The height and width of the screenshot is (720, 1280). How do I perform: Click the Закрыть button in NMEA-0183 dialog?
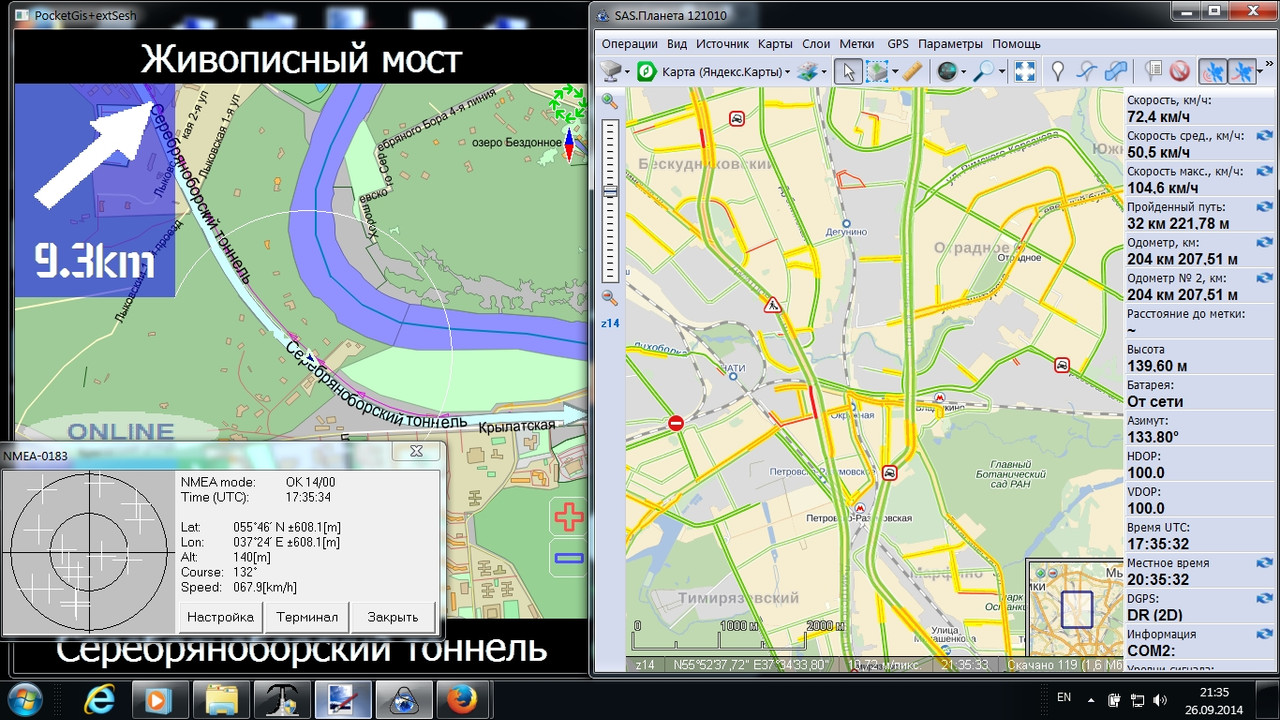point(393,617)
